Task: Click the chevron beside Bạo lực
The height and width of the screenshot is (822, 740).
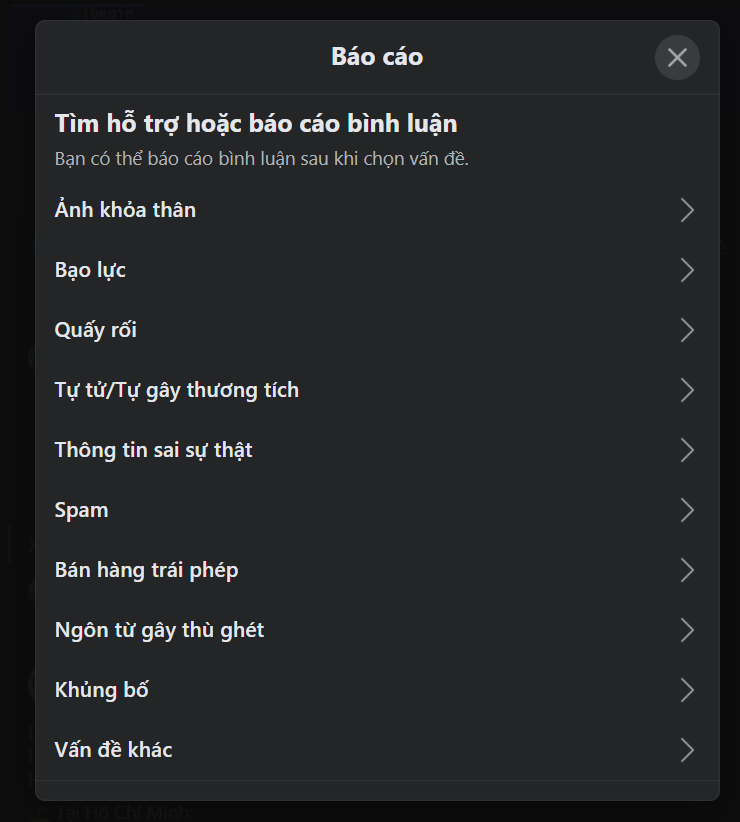Action: pyautogui.click(x=687, y=270)
